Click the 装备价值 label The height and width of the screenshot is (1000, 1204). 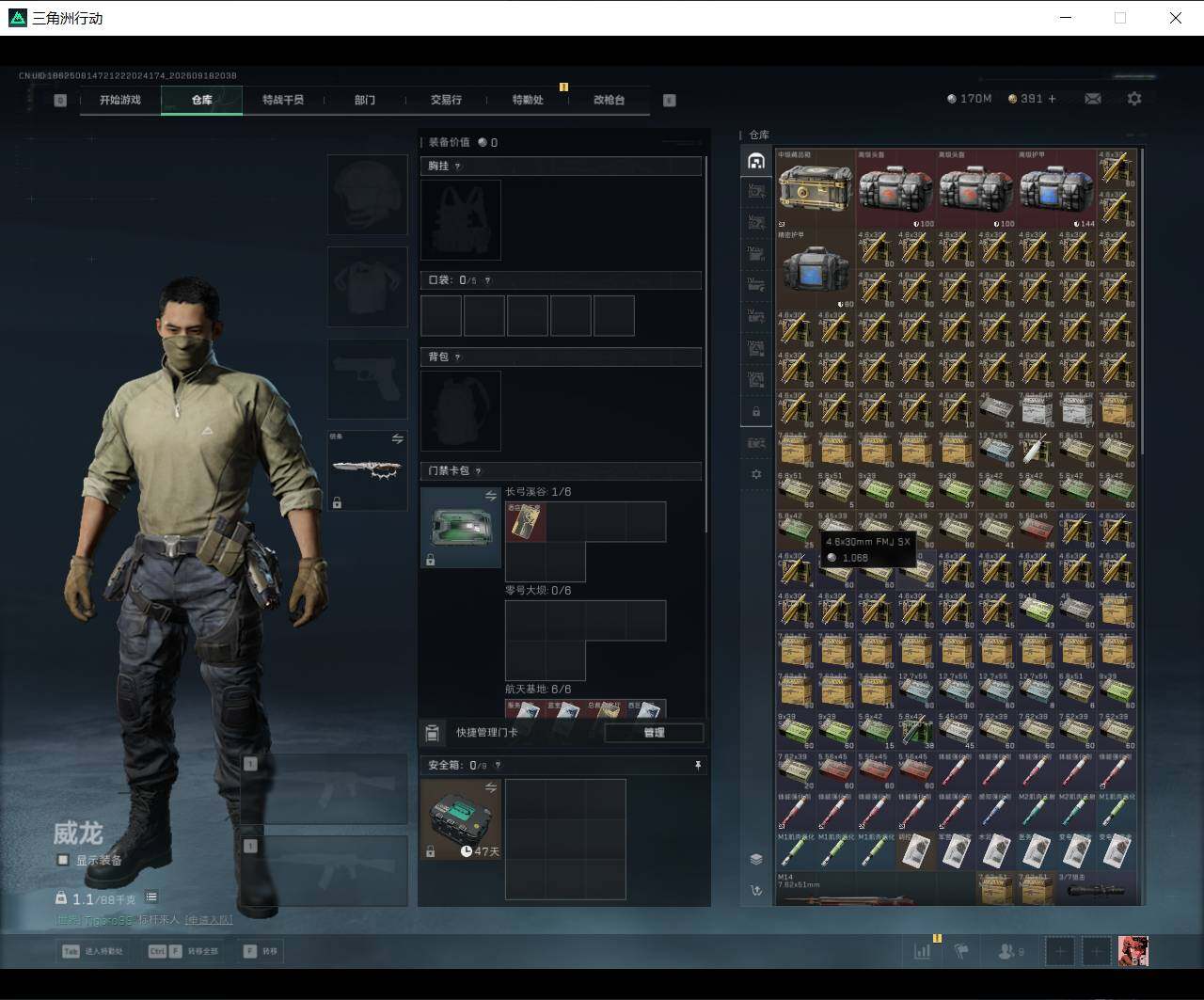click(449, 143)
